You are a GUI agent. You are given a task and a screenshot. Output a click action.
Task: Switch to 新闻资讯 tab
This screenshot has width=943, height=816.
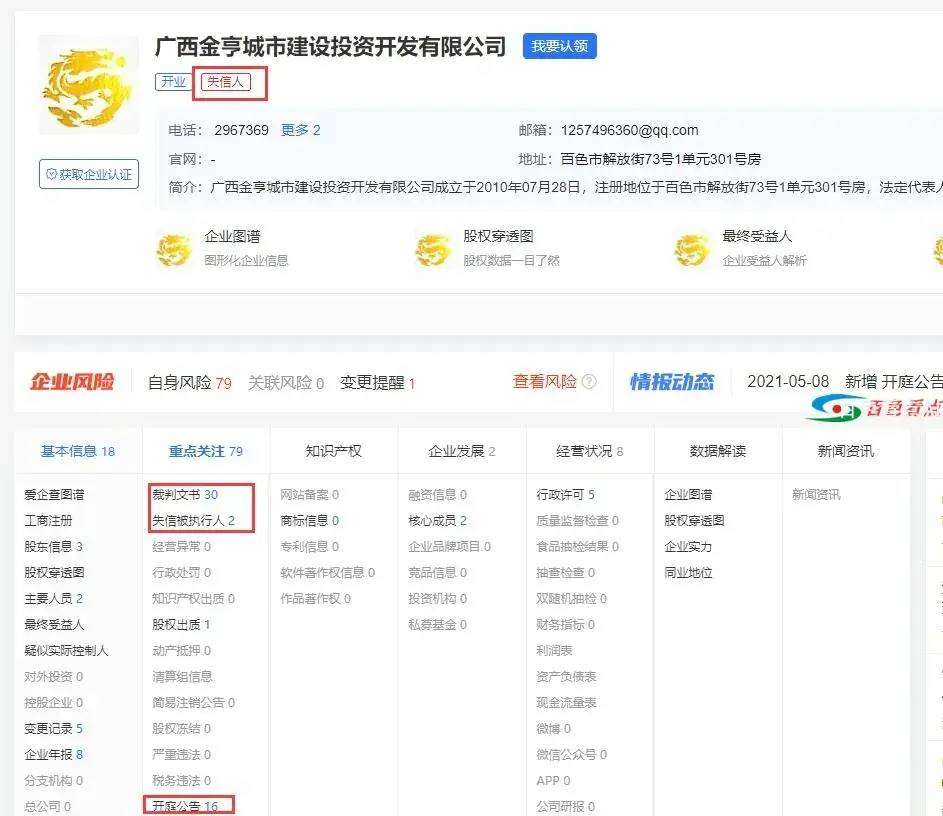point(846,451)
